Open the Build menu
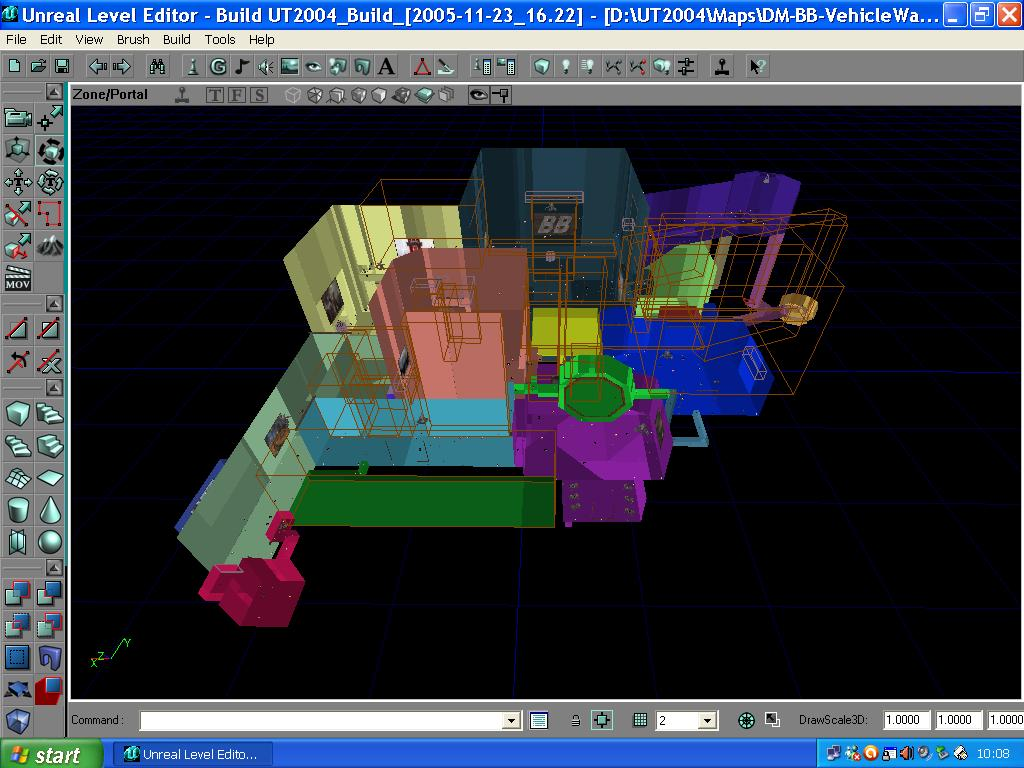This screenshot has height=768, width=1024. [175, 40]
